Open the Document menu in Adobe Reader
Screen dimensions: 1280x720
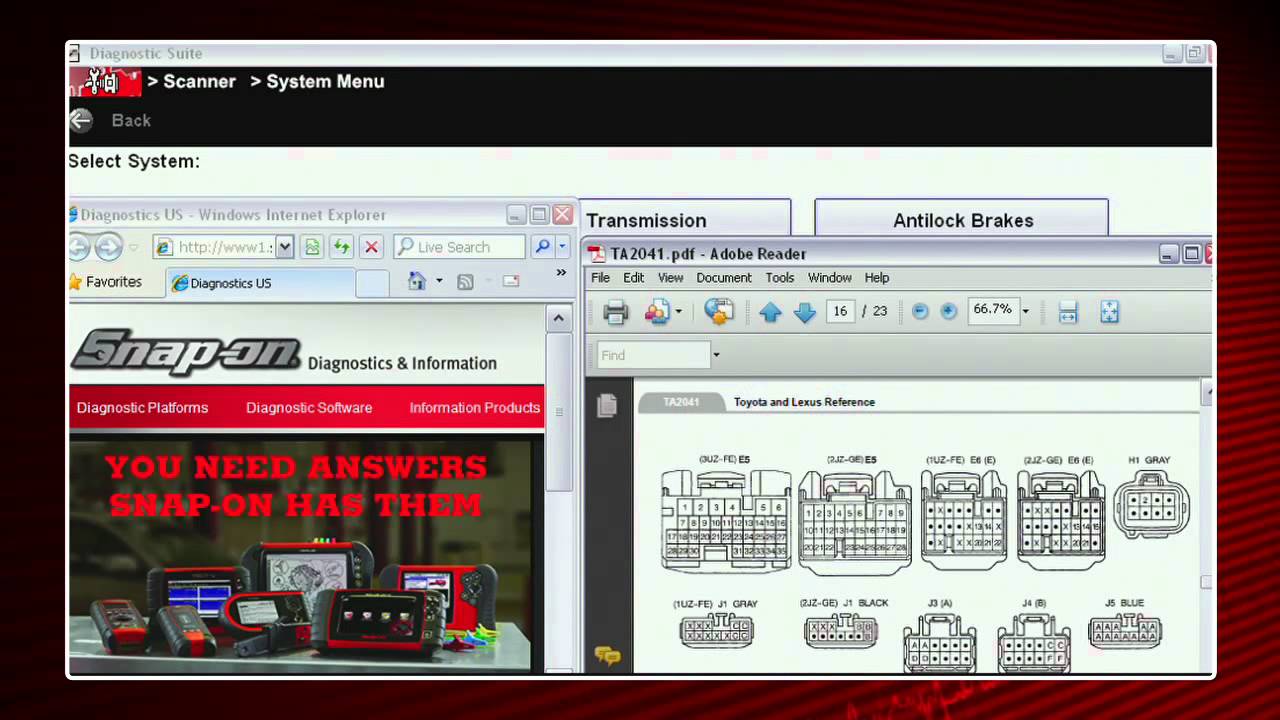pyautogui.click(x=724, y=278)
